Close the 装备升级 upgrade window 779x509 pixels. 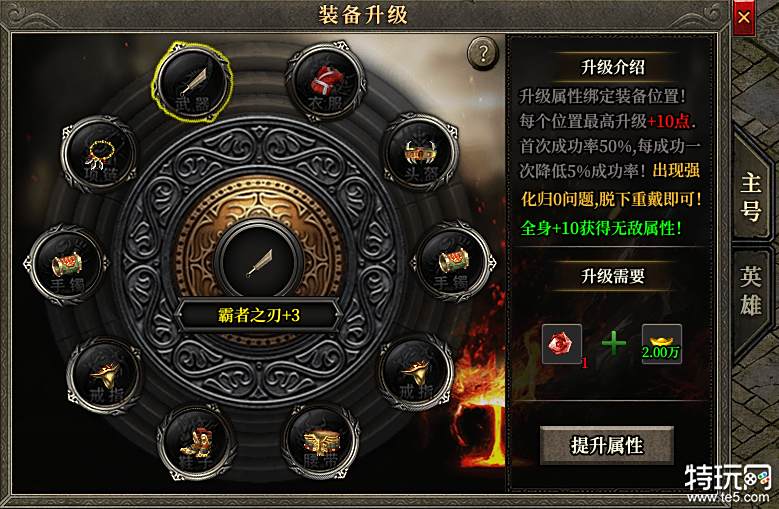click(x=744, y=17)
